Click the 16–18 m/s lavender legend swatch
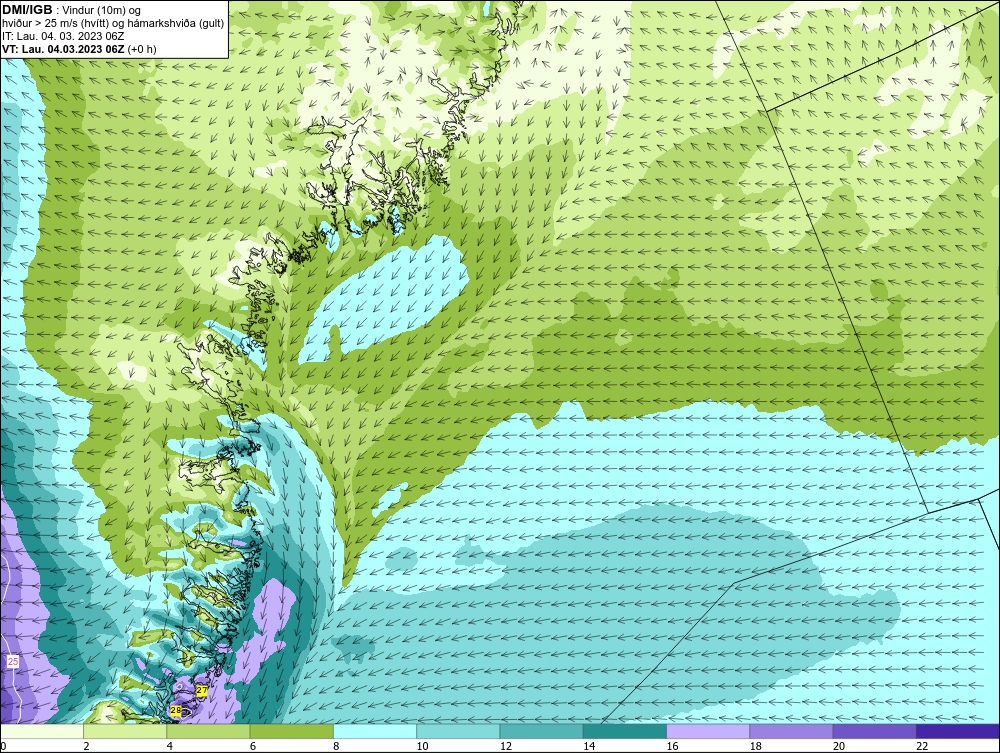This screenshot has height=753, width=1000. tap(708, 731)
